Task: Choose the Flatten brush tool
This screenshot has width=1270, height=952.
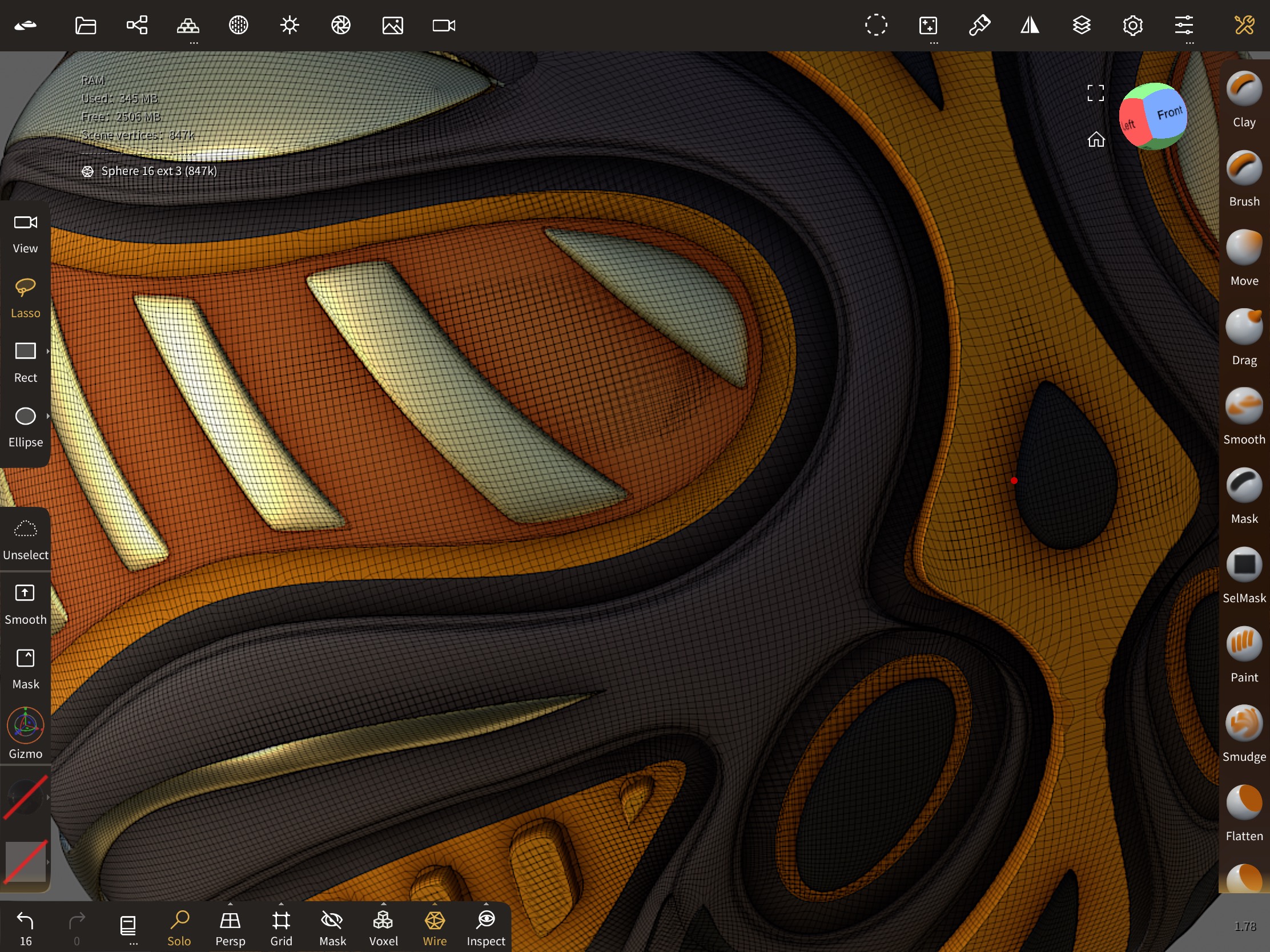Action: point(1244,804)
